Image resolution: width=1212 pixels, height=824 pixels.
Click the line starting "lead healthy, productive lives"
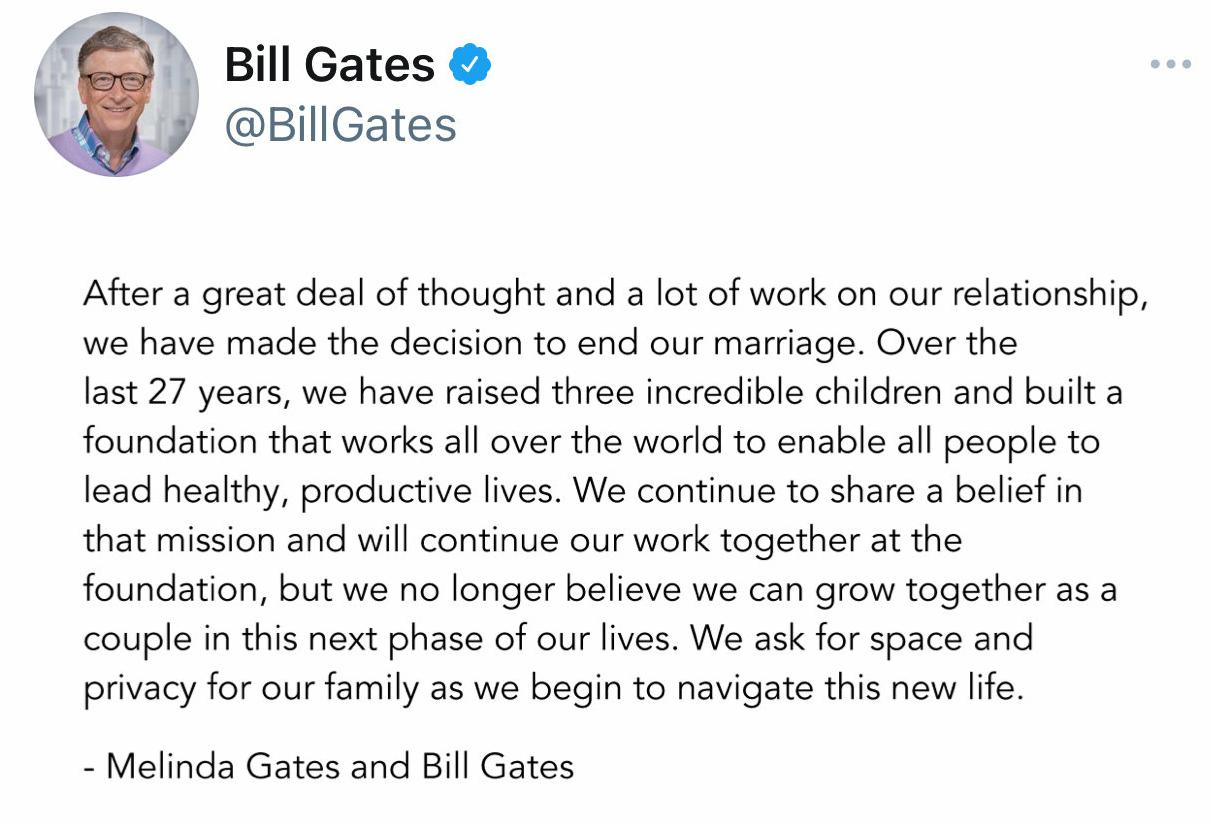(583, 491)
